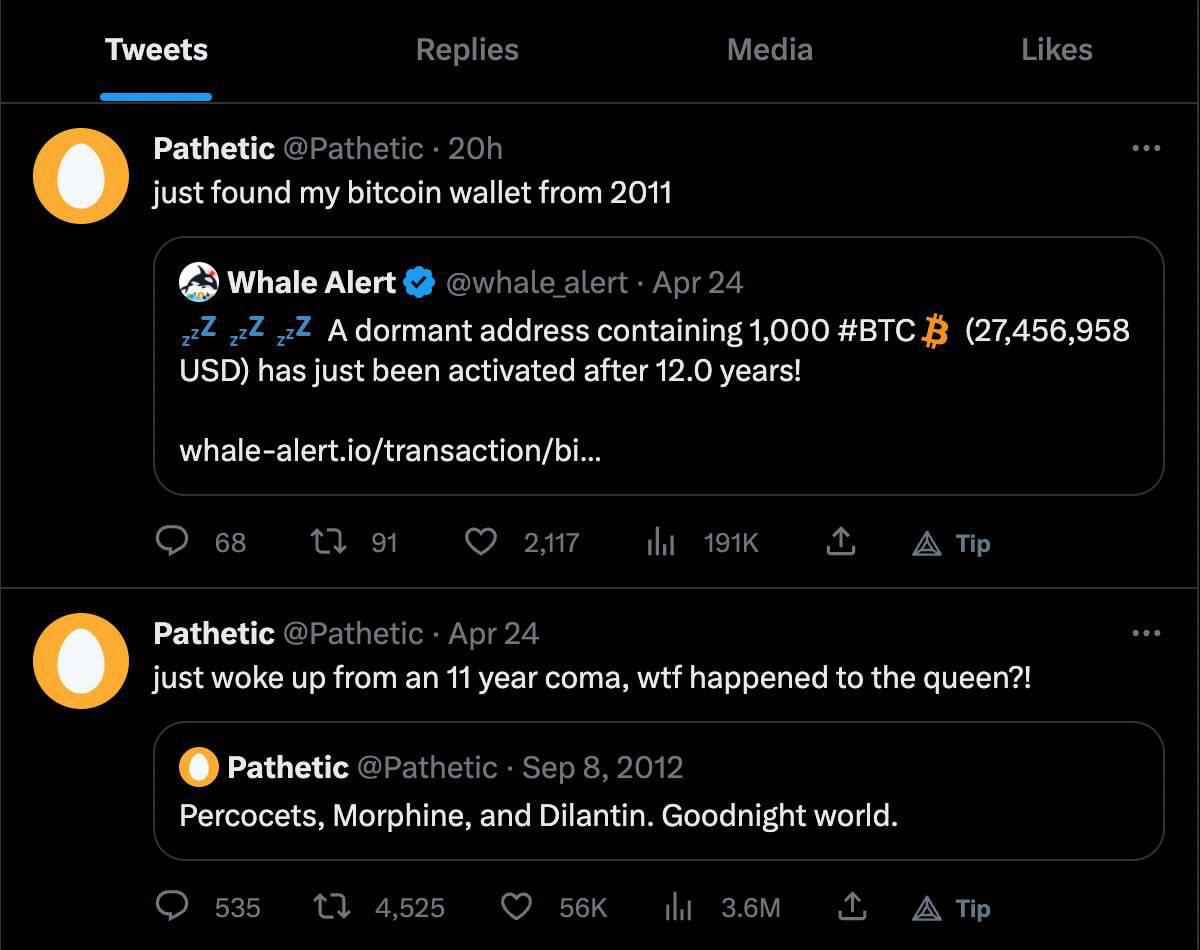Like the bitcoin wallet tweet
1200x950 pixels.
(x=482, y=542)
